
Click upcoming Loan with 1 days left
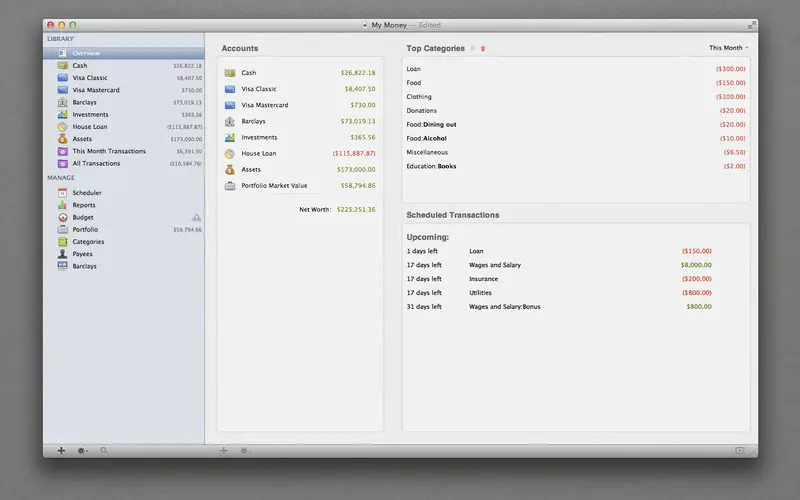[x=559, y=251]
